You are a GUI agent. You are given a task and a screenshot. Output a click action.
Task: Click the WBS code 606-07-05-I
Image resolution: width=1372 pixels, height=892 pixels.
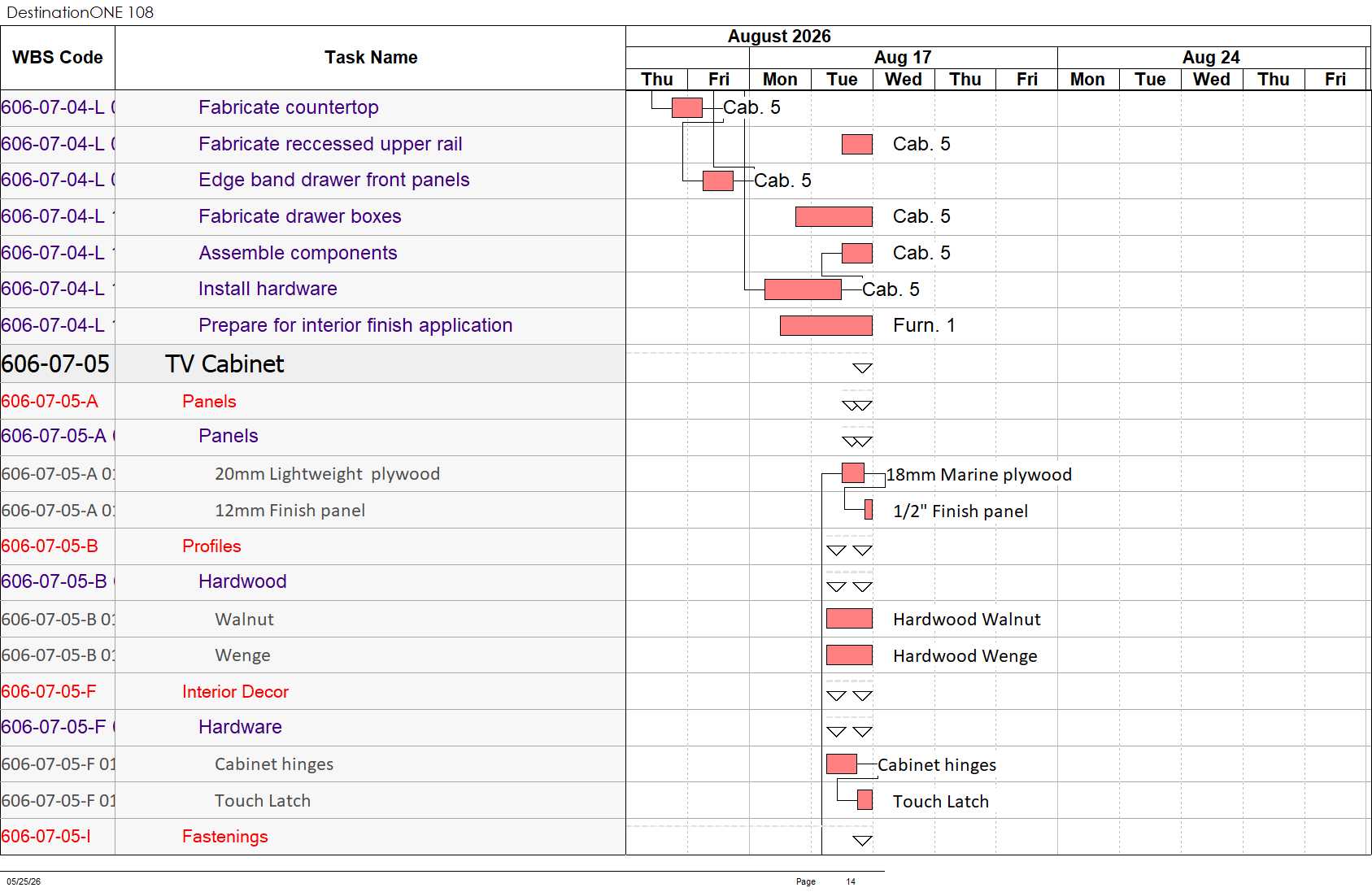46,837
